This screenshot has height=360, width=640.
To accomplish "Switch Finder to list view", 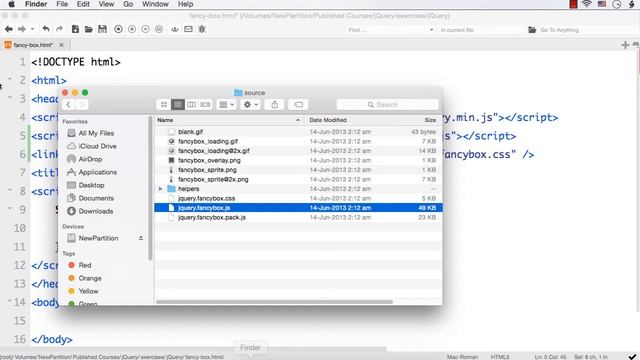I will [178, 104].
